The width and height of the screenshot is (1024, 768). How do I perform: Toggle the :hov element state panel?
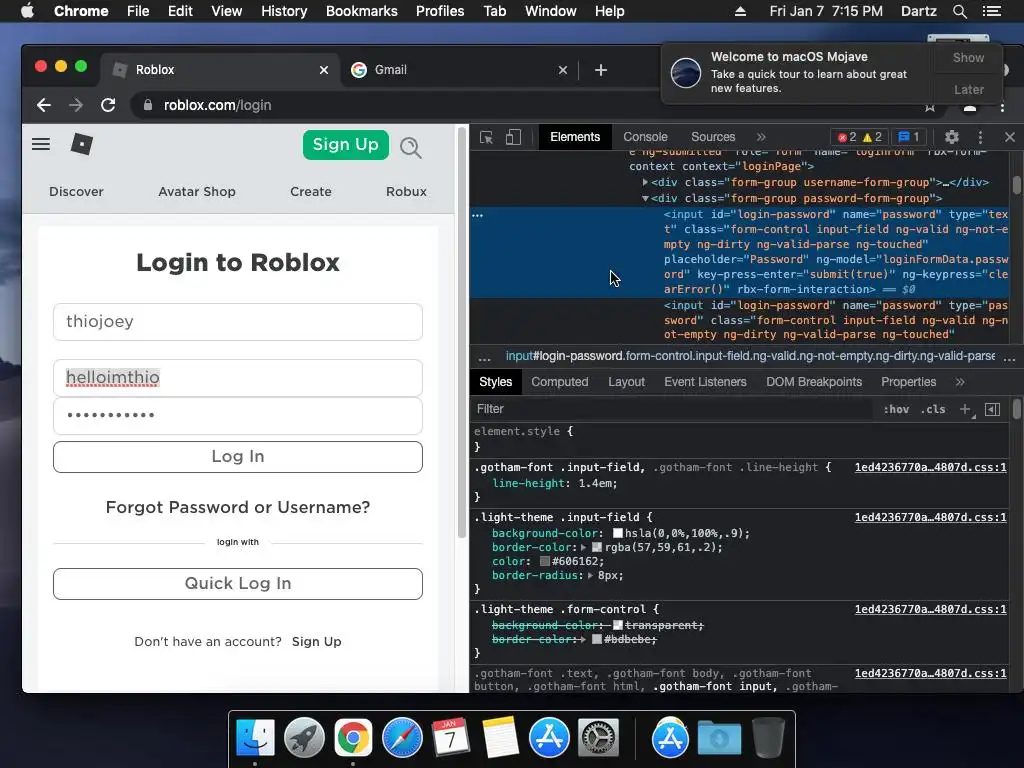tap(896, 409)
